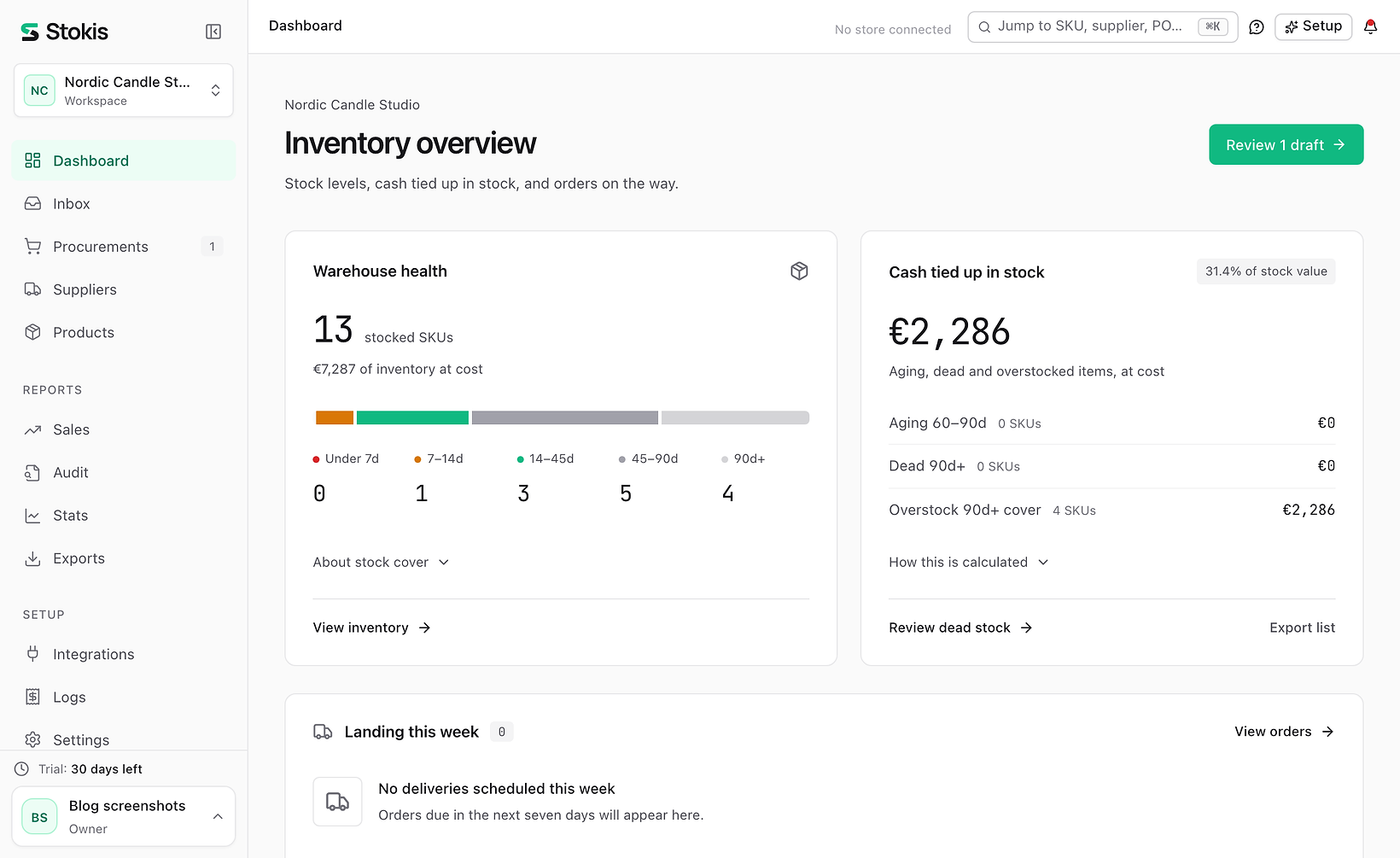Open Audit report
Viewport: 1400px width, 858px height.
[124, 472]
